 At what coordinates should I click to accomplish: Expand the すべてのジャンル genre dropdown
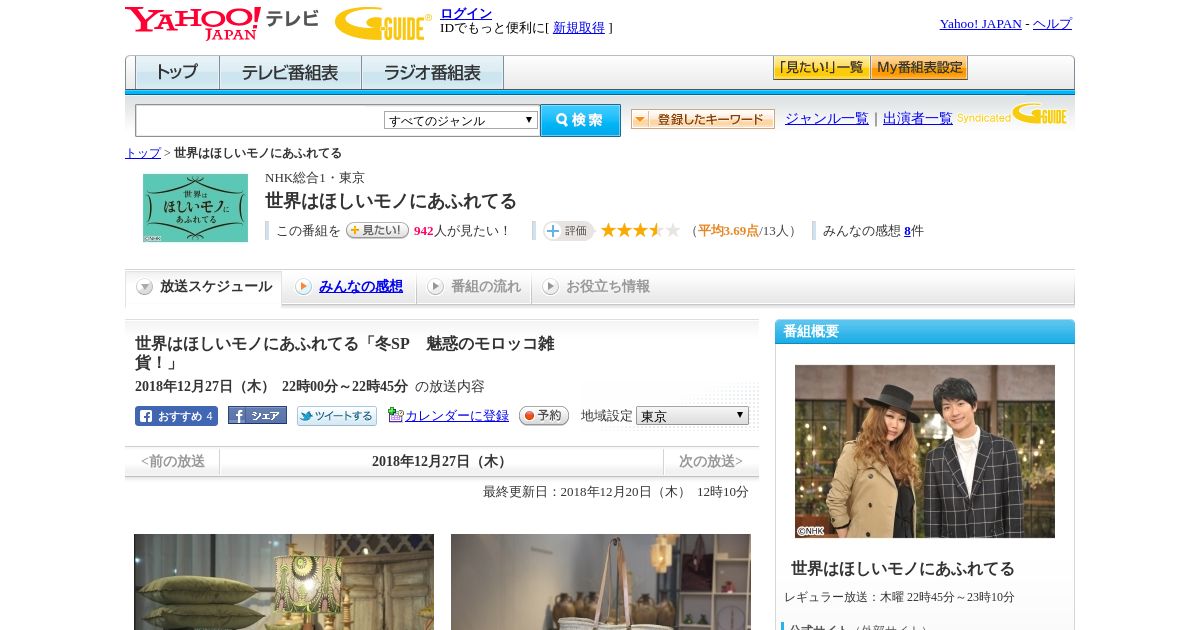click(x=461, y=120)
